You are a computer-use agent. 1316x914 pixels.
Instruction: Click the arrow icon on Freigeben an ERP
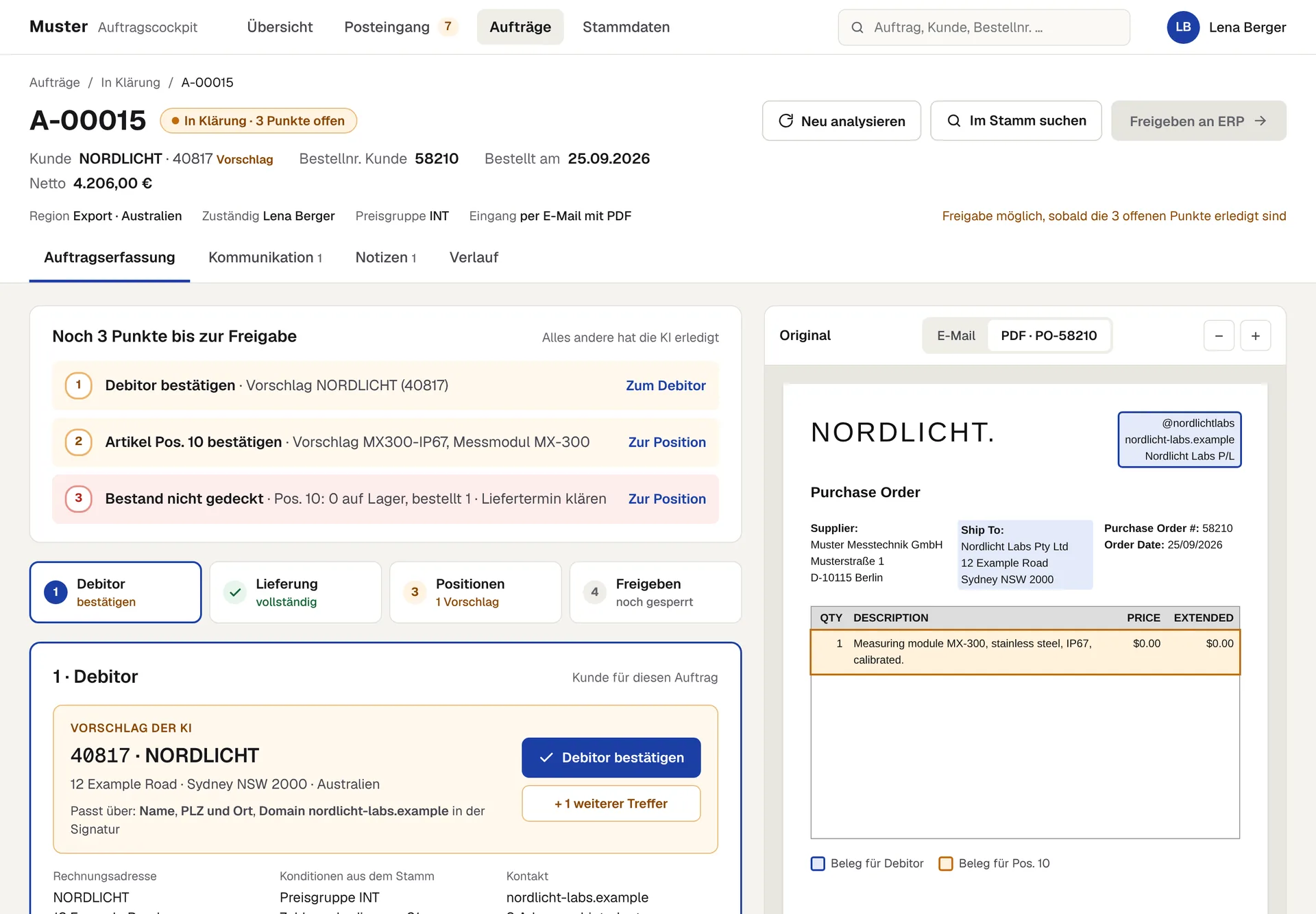(x=1260, y=121)
